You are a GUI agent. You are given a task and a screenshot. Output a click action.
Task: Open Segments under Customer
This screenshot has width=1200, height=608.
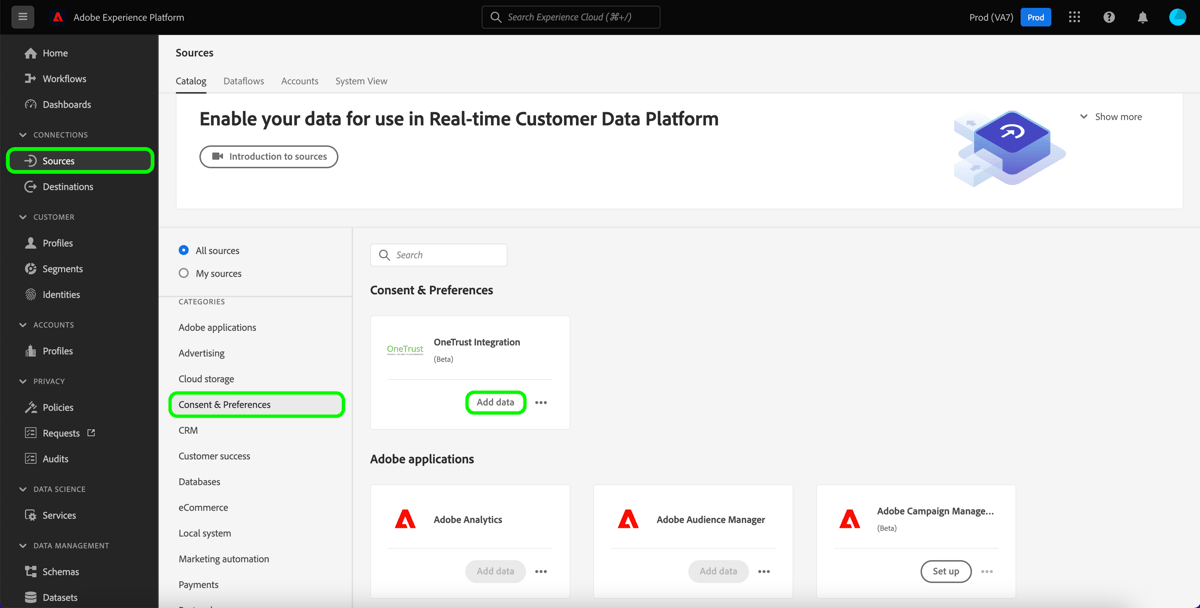pyautogui.click(x=63, y=268)
